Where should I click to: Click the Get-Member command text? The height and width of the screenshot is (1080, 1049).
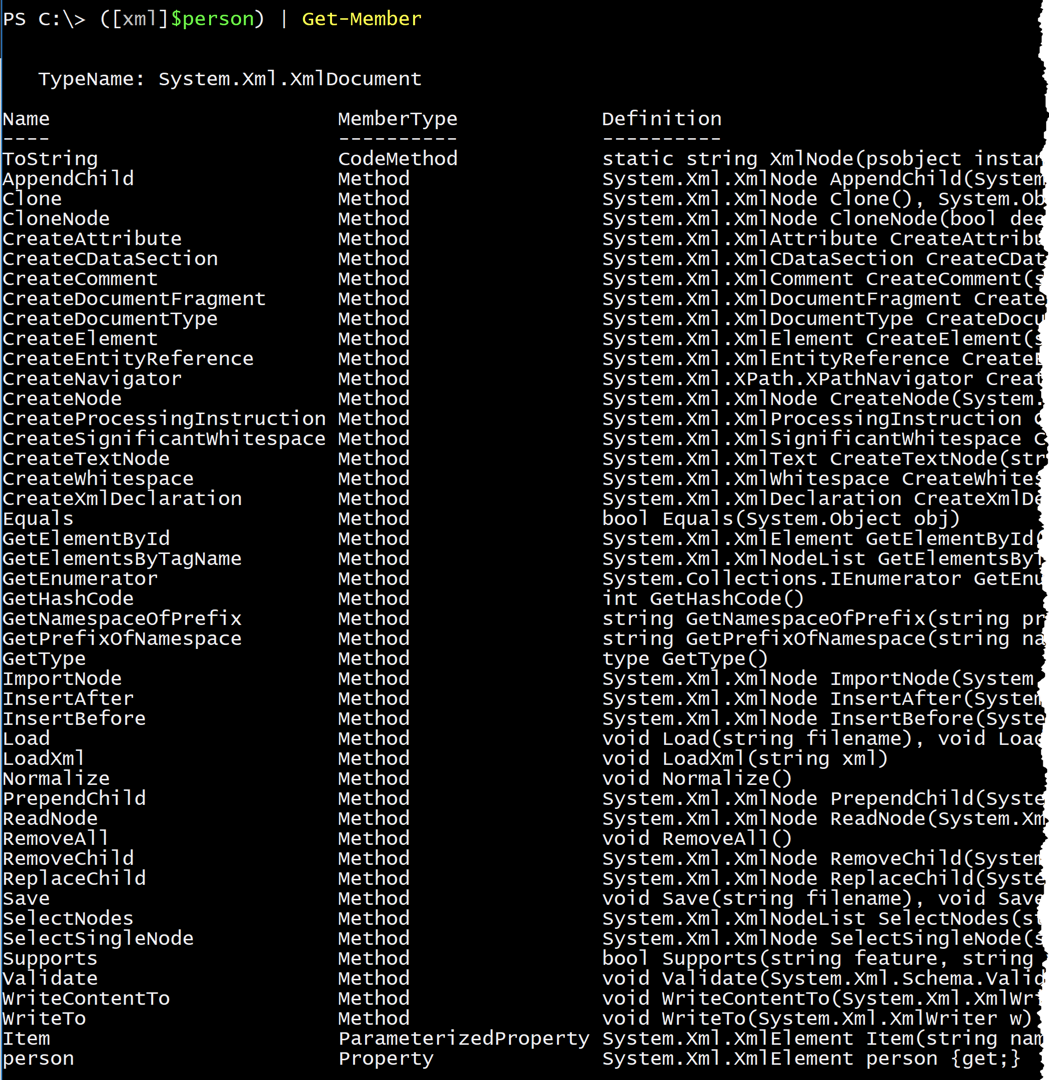(361, 19)
